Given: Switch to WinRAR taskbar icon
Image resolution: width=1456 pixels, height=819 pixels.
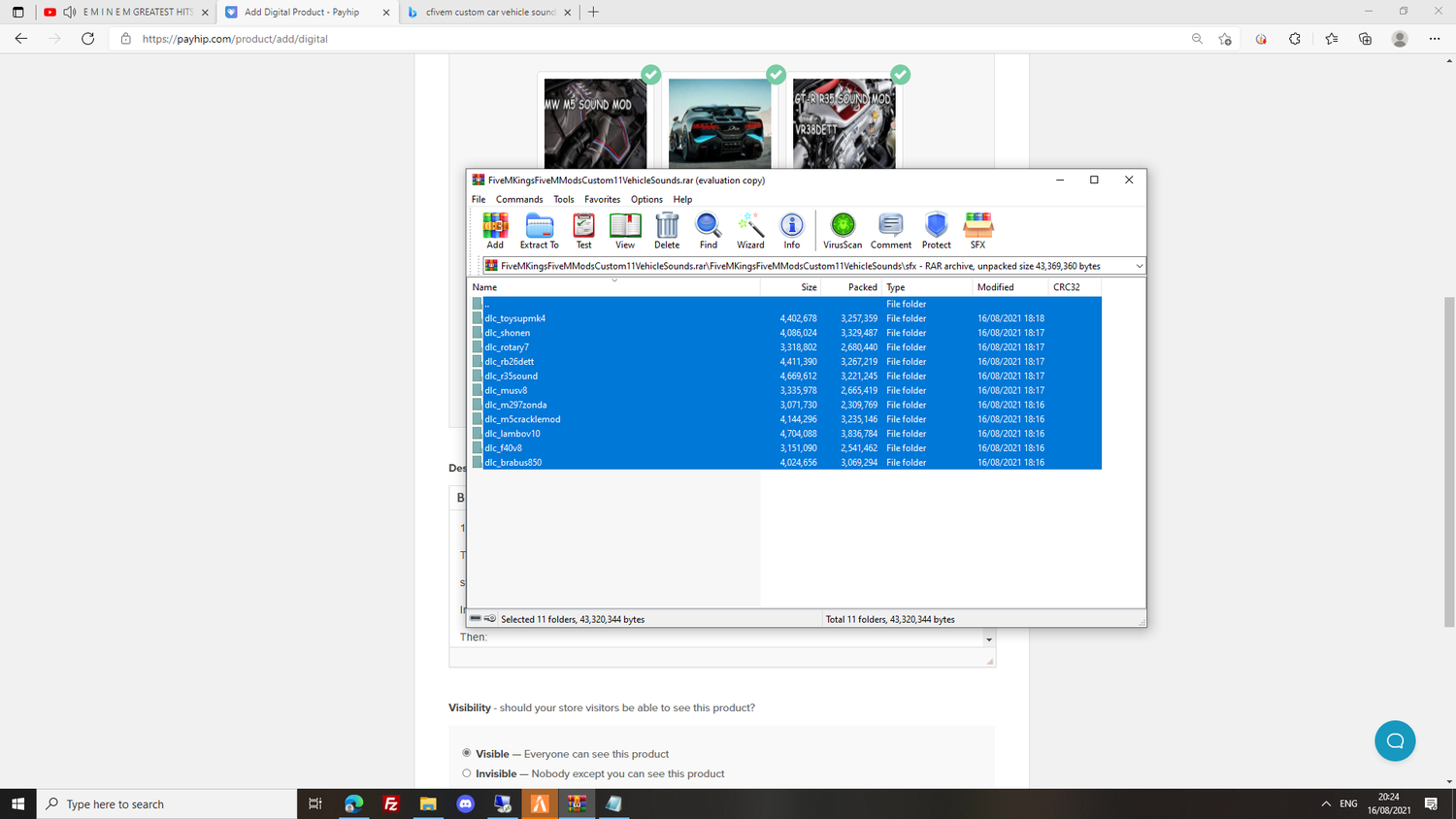Looking at the screenshot, I should pyautogui.click(x=577, y=803).
